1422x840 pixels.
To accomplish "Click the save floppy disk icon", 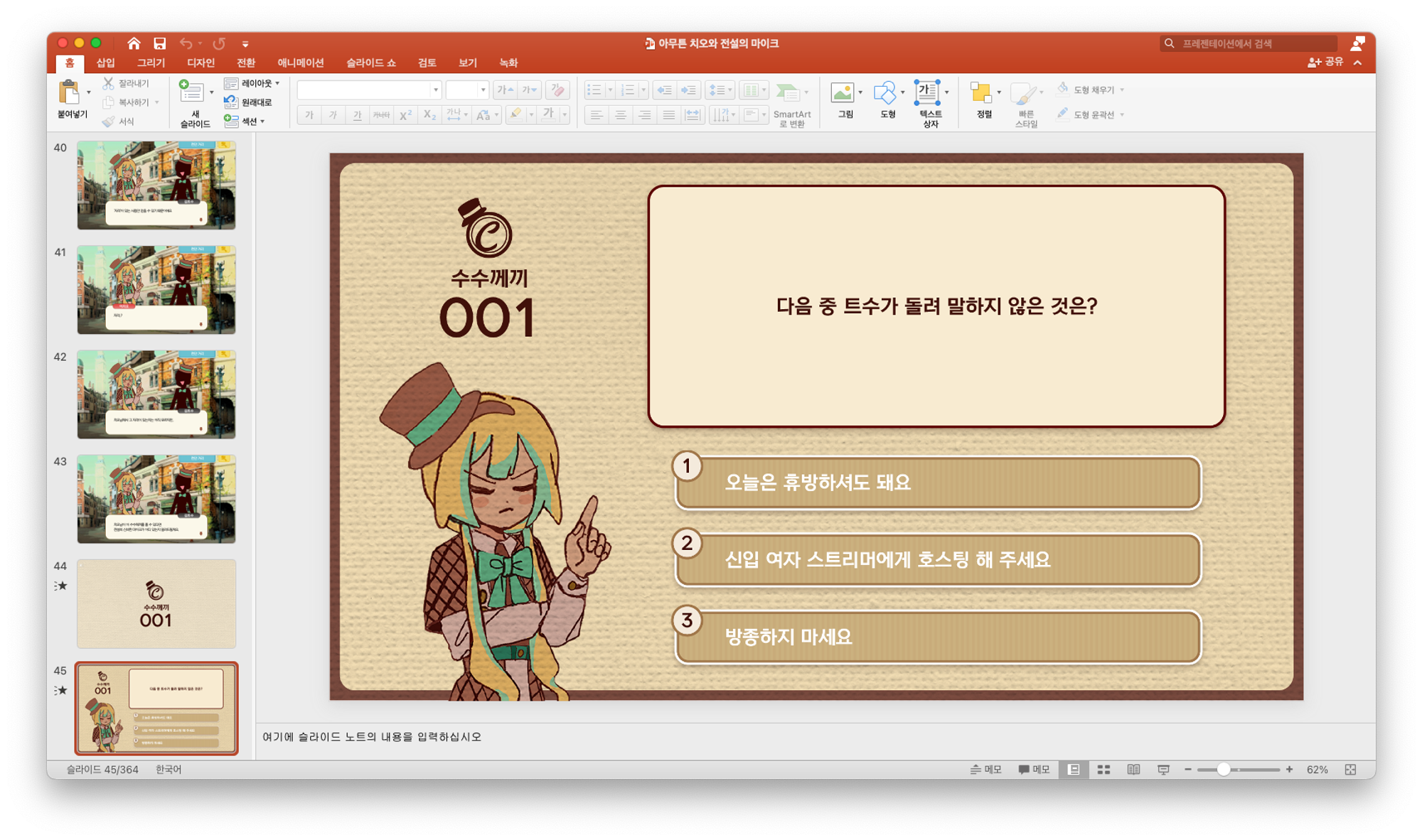I will click(x=159, y=43).
